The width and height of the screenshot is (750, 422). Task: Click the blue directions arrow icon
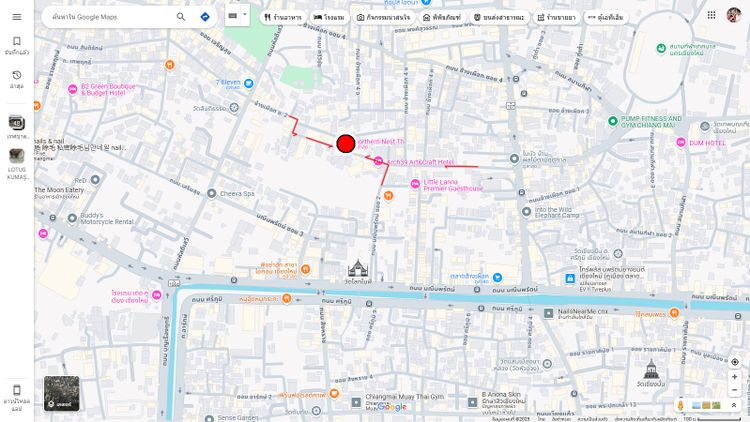pos(205,17)
